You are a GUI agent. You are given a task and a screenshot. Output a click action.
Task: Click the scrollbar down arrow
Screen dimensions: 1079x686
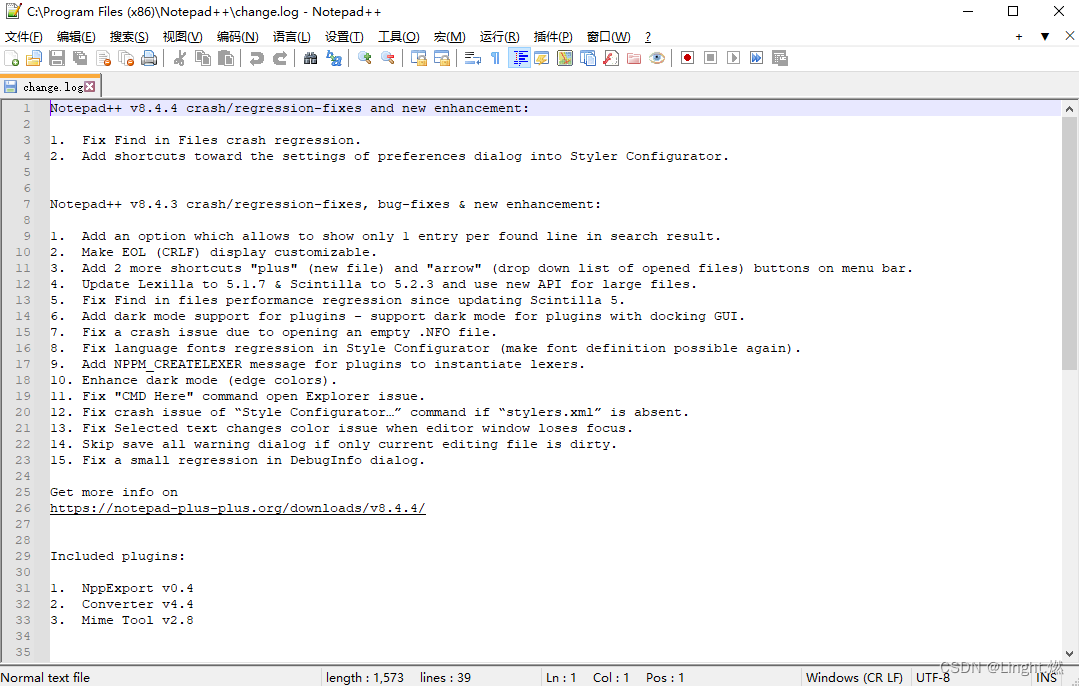click(x=1069, y=654)
